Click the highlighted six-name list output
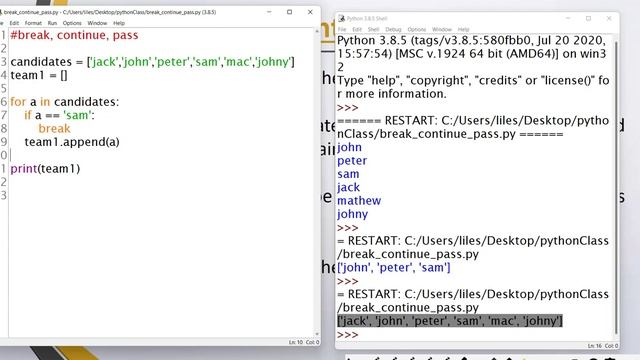 tap(450, 321)
